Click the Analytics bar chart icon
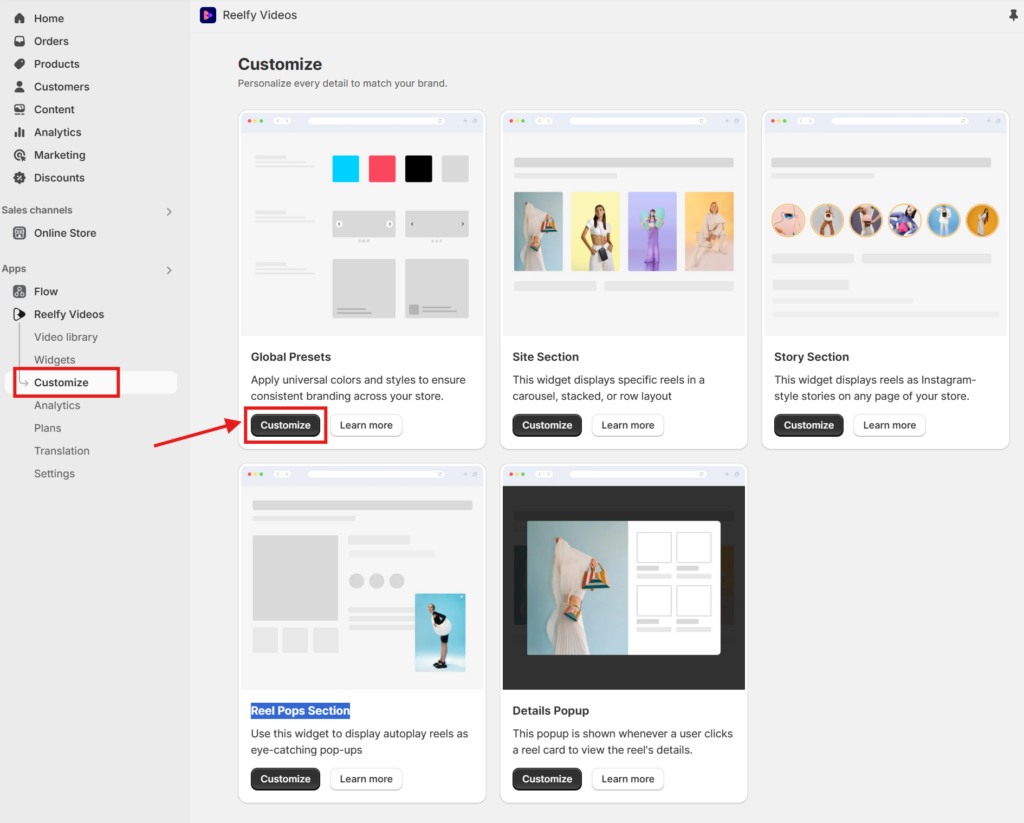The image size is (1024, 823). point(20,133)
